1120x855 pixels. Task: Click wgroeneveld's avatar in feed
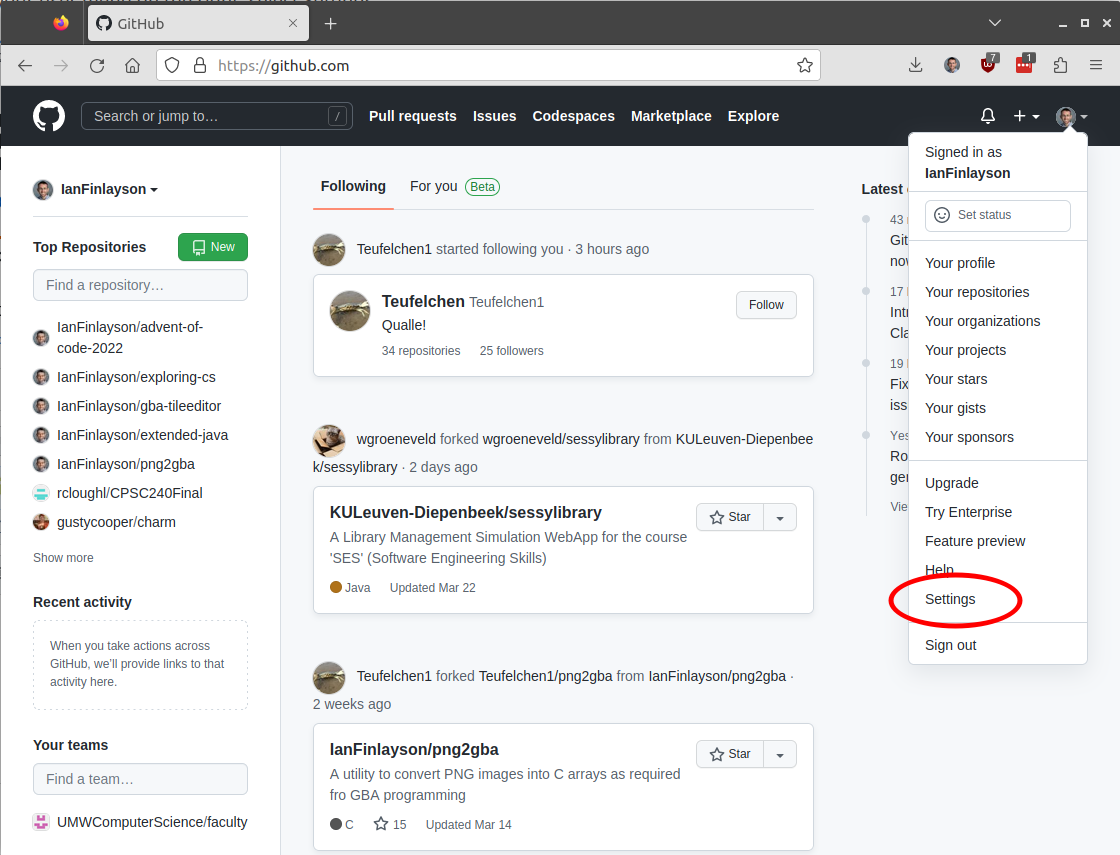[x=329, y=440]
